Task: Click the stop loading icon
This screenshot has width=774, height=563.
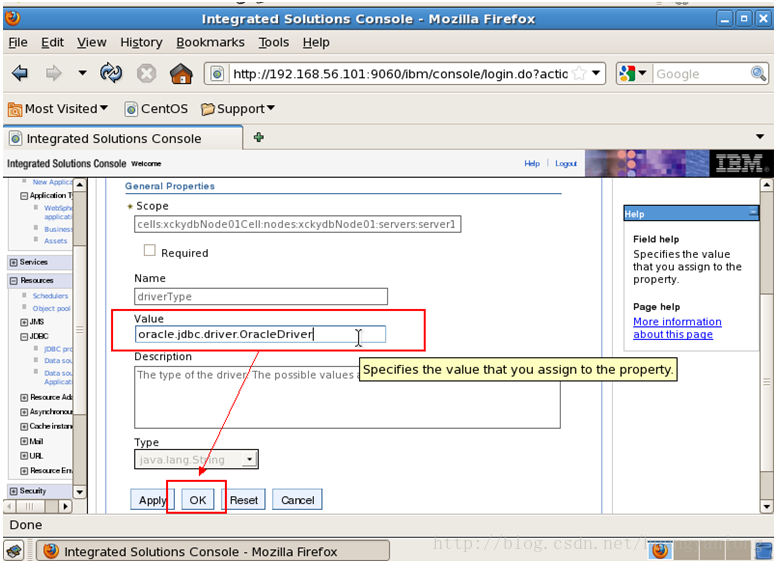Action: [146, 74]
